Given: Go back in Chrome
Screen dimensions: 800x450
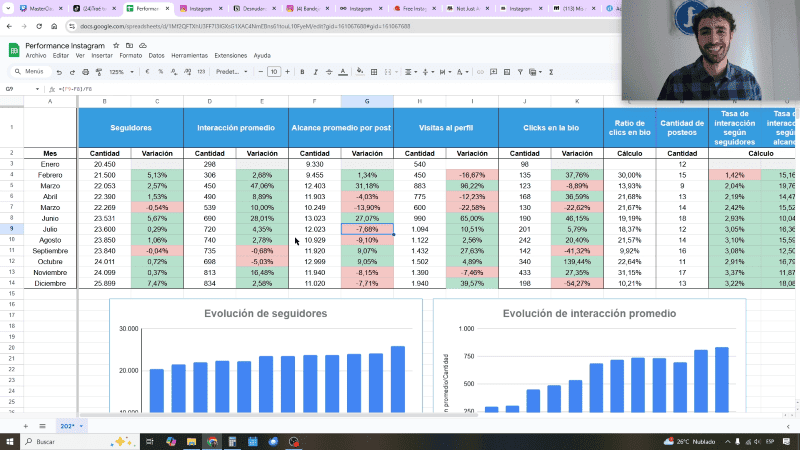Looking at the screenshot, I should [9, 26].
